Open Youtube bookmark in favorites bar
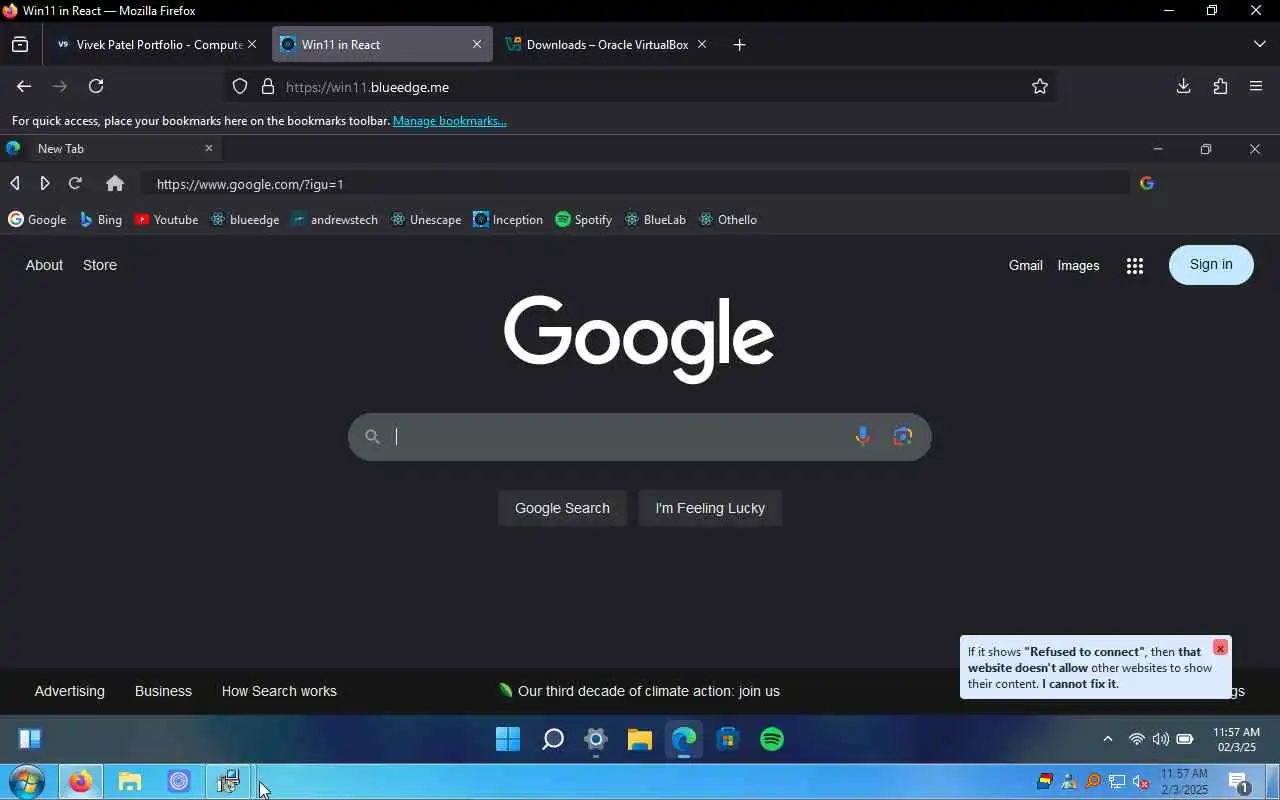The width and height of the screenshot is (1280, 800). (166, 219)
